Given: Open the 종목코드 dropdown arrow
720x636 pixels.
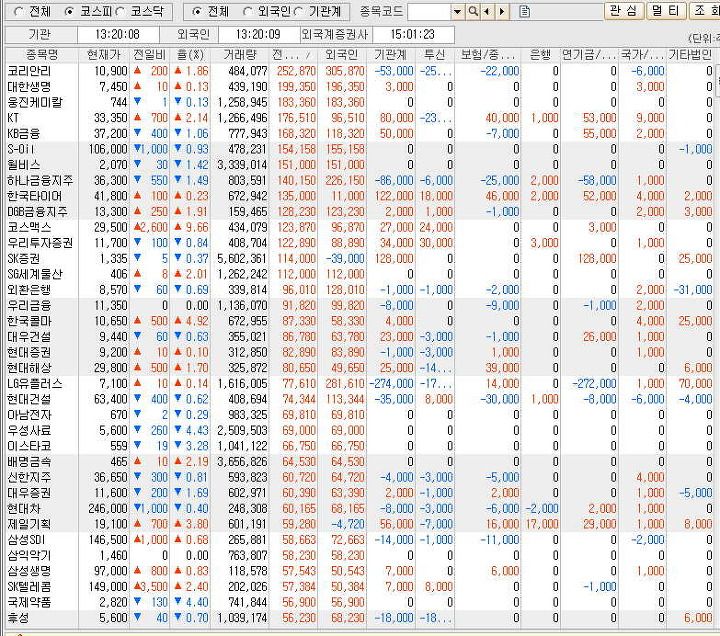Looking at the screenshot, I should 457,12.
